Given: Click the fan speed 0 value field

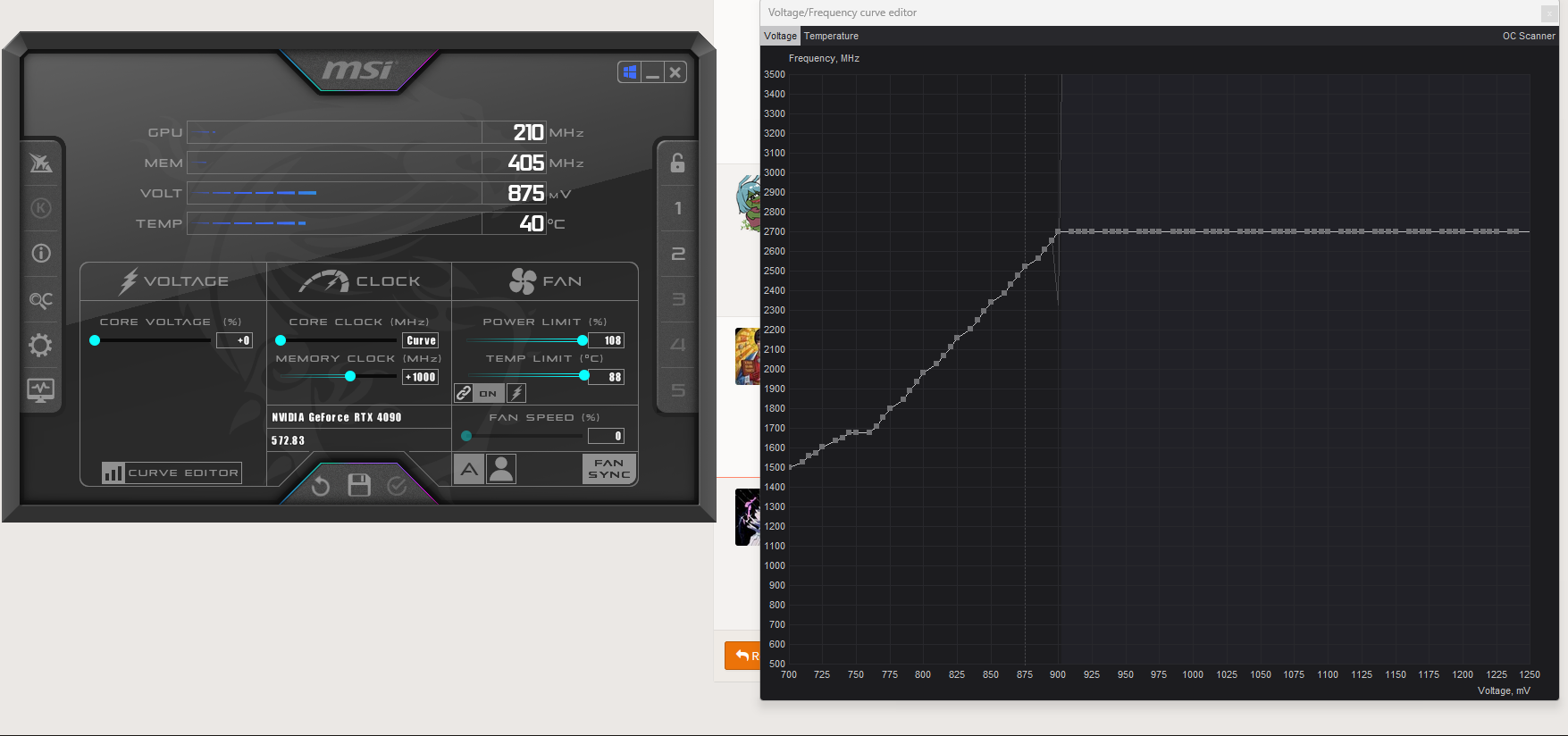Looking at the screenshot, I should coord(607,436).
